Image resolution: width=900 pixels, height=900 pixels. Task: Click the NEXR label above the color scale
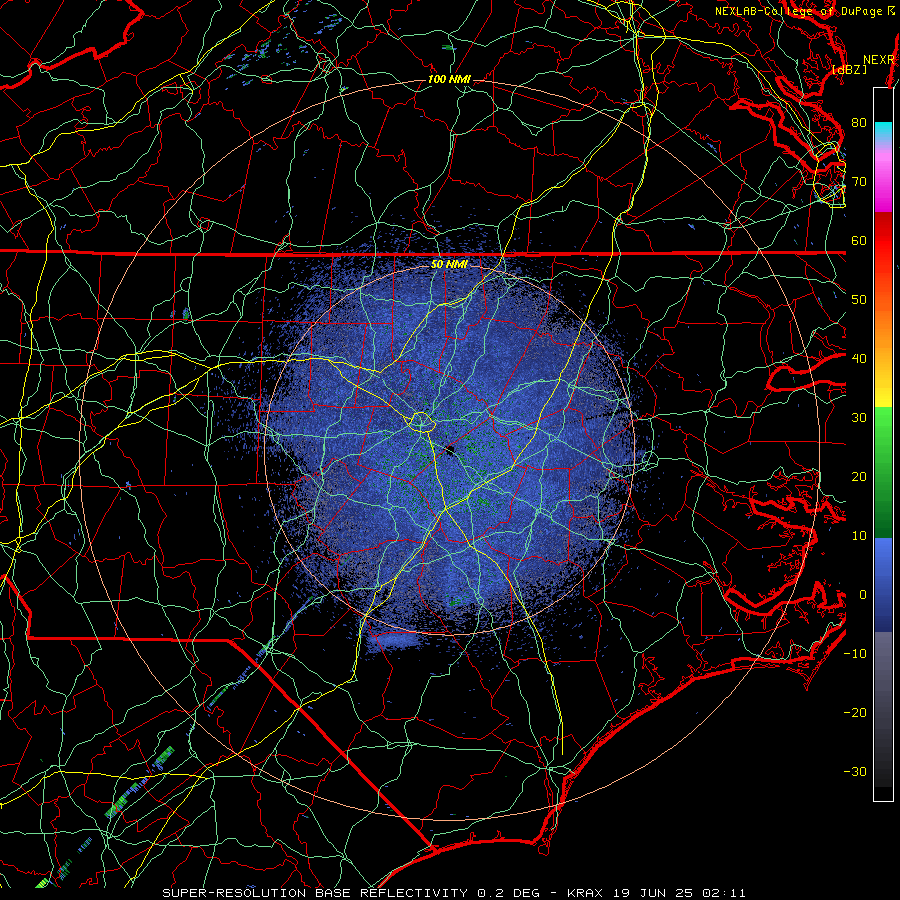(x=879, y=60)
